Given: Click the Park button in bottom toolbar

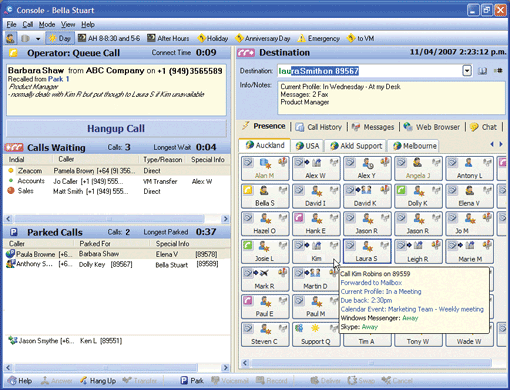Looking at the screenshot, I should point(192,380).
